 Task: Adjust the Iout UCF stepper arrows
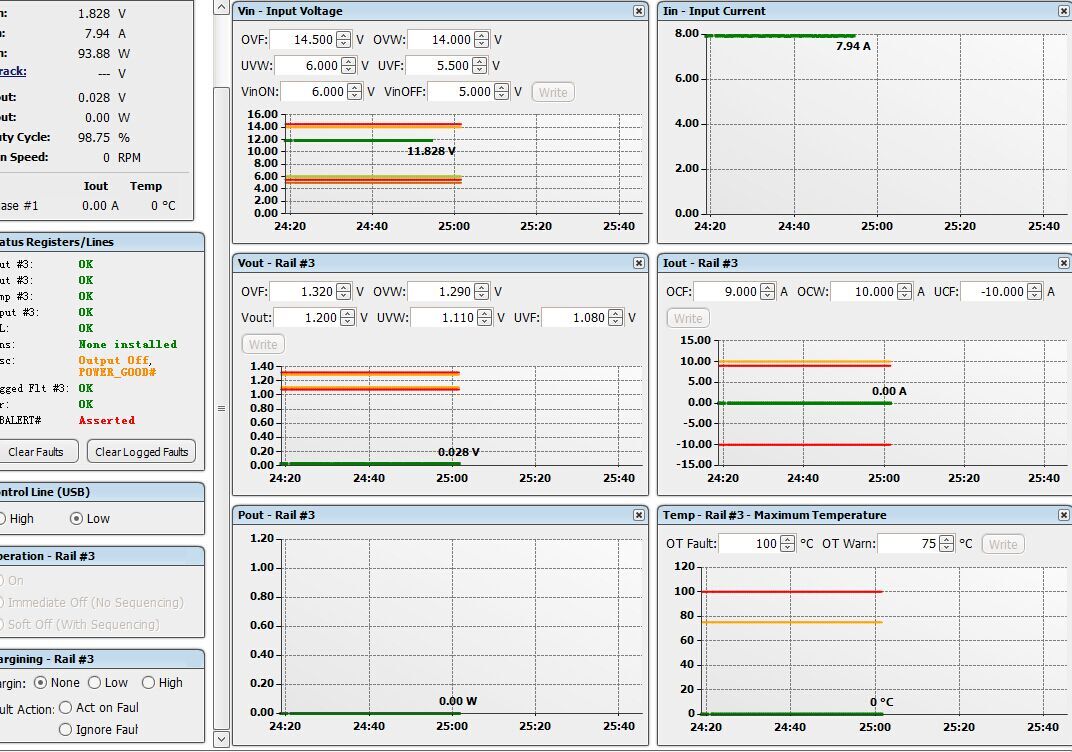tap(1035, 292)
